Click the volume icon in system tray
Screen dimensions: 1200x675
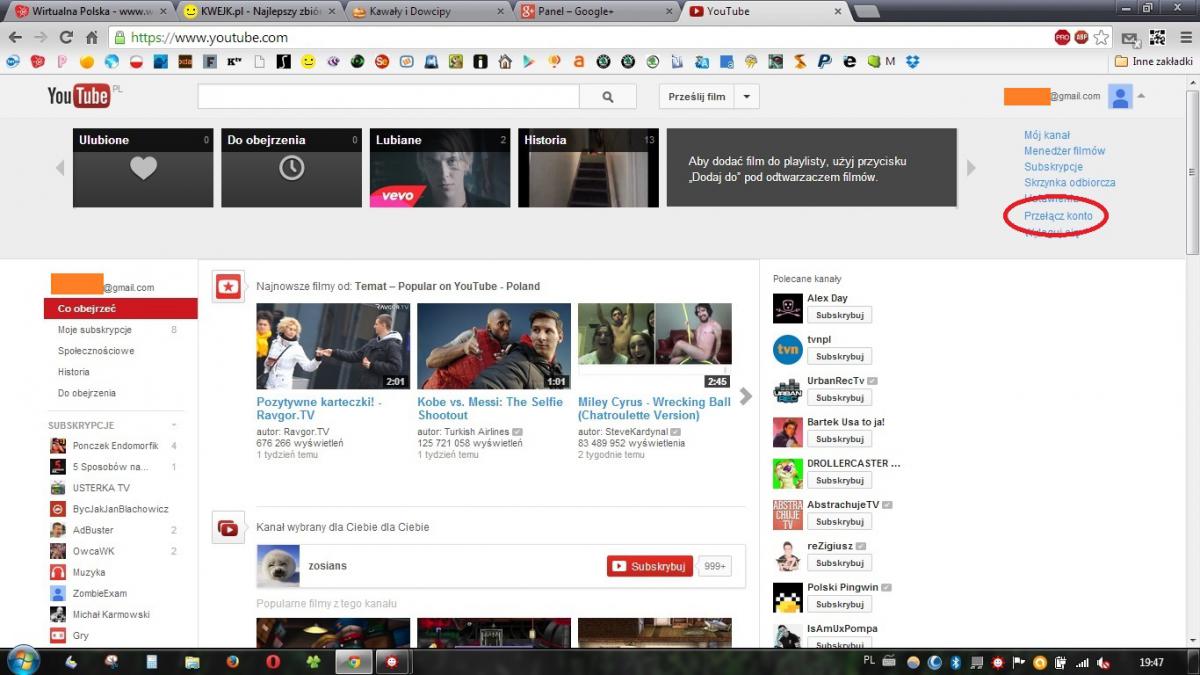(x=1104, y=663)
